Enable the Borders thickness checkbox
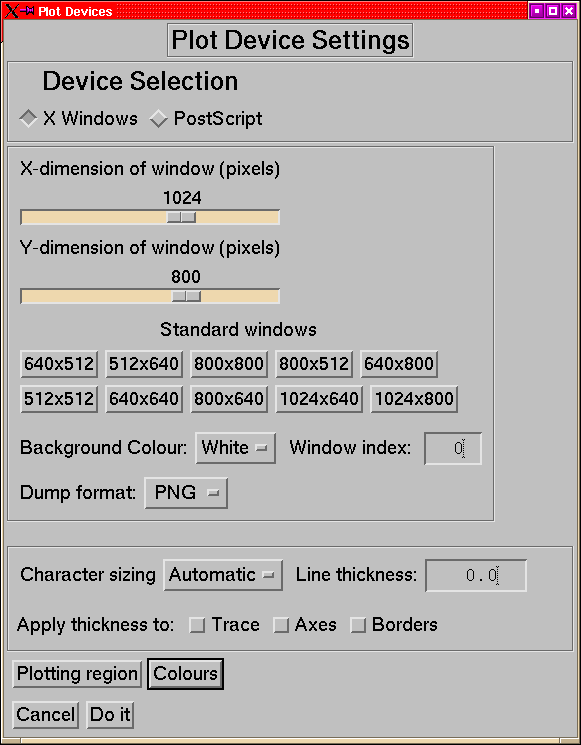 point(358,625)
